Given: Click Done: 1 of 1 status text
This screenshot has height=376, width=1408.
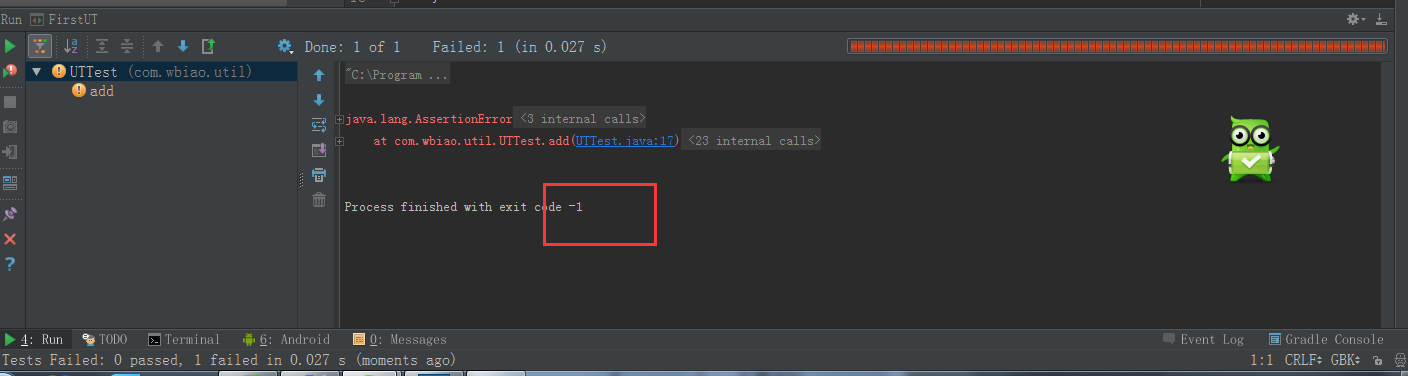Looking at the screenshot, I should pos(352,46).
